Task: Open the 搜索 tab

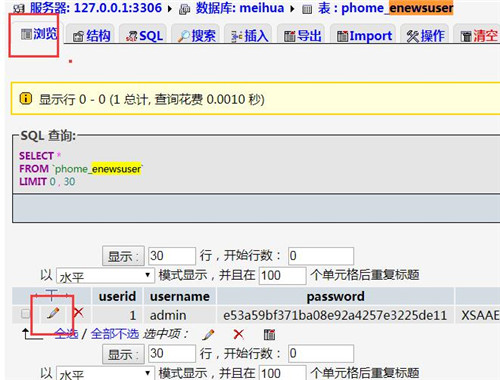Action: click(x=197, y=36)
